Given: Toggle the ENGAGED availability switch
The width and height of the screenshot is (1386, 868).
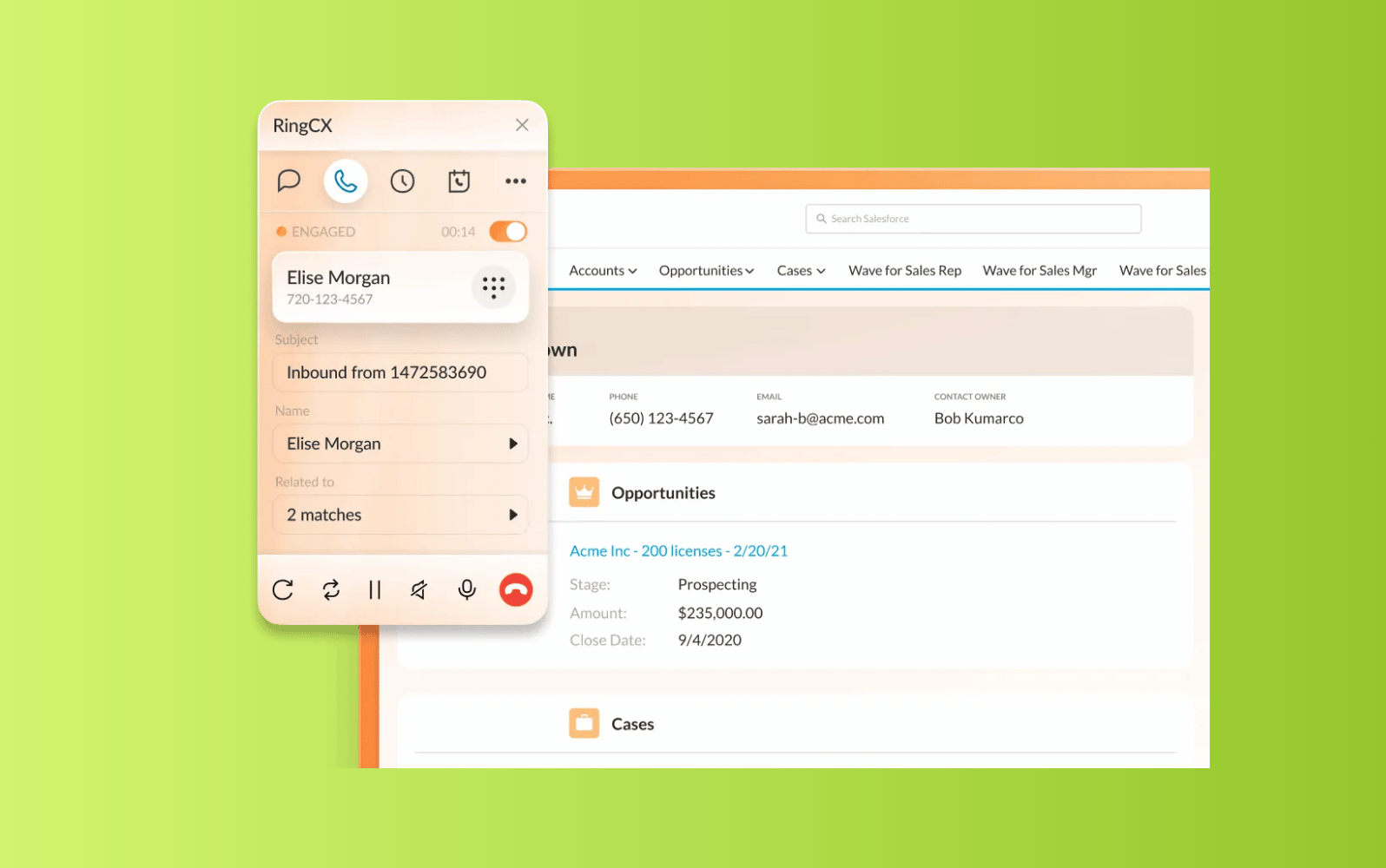Looking at the screenshot, I should point(508,232).
